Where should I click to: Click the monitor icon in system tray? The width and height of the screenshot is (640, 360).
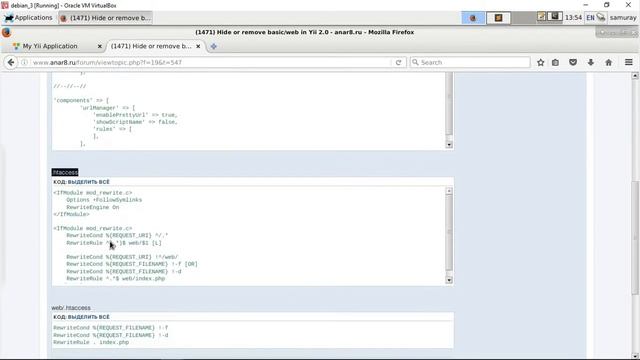pyautogui.click(x=555, y=17)
